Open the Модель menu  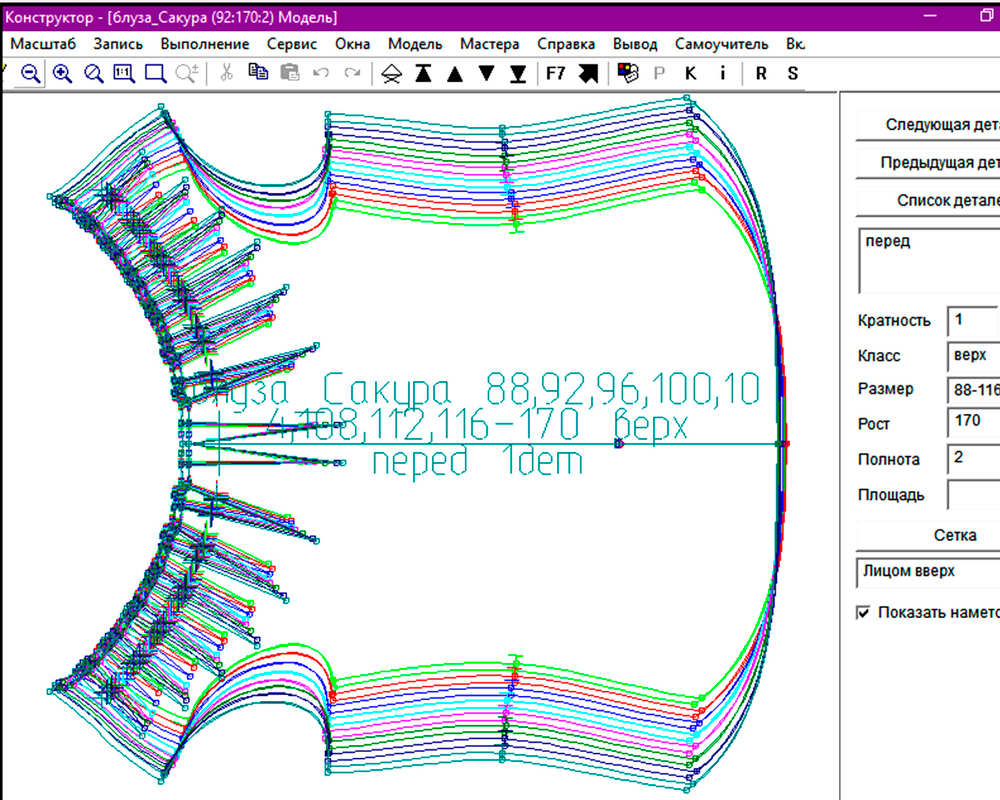[415, 44]
